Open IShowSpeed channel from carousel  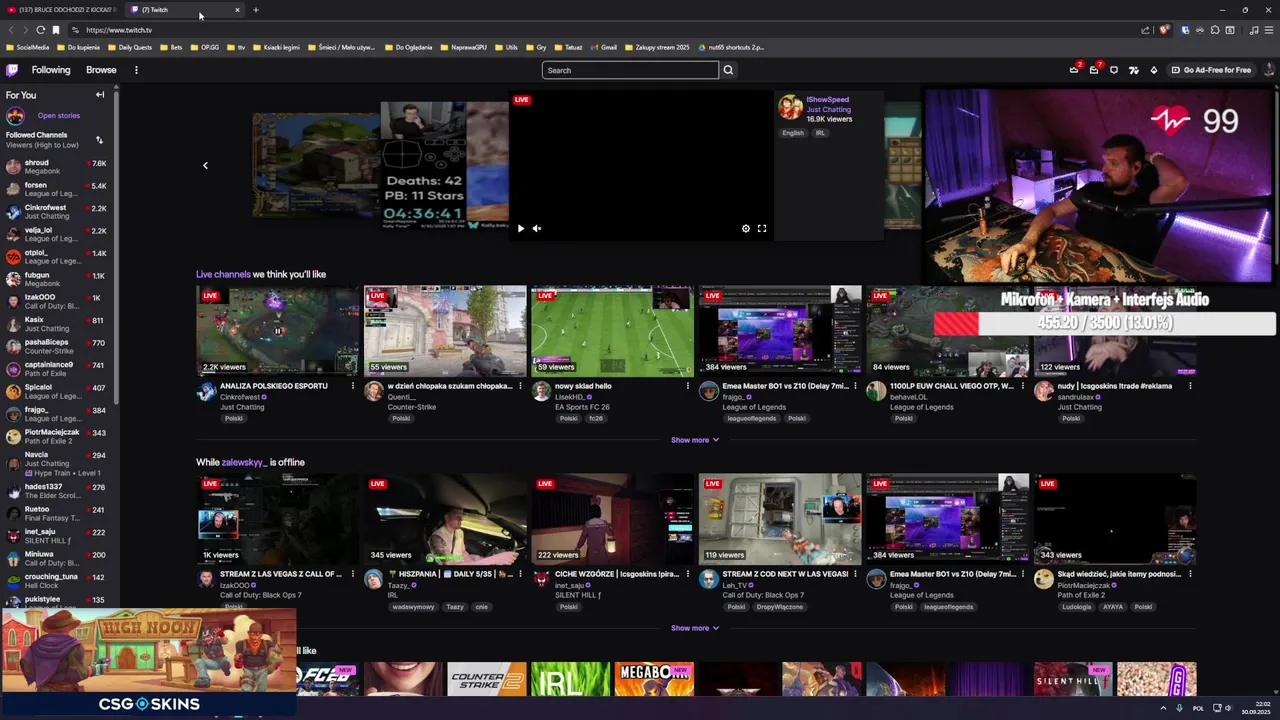click(x=827, y=100)
